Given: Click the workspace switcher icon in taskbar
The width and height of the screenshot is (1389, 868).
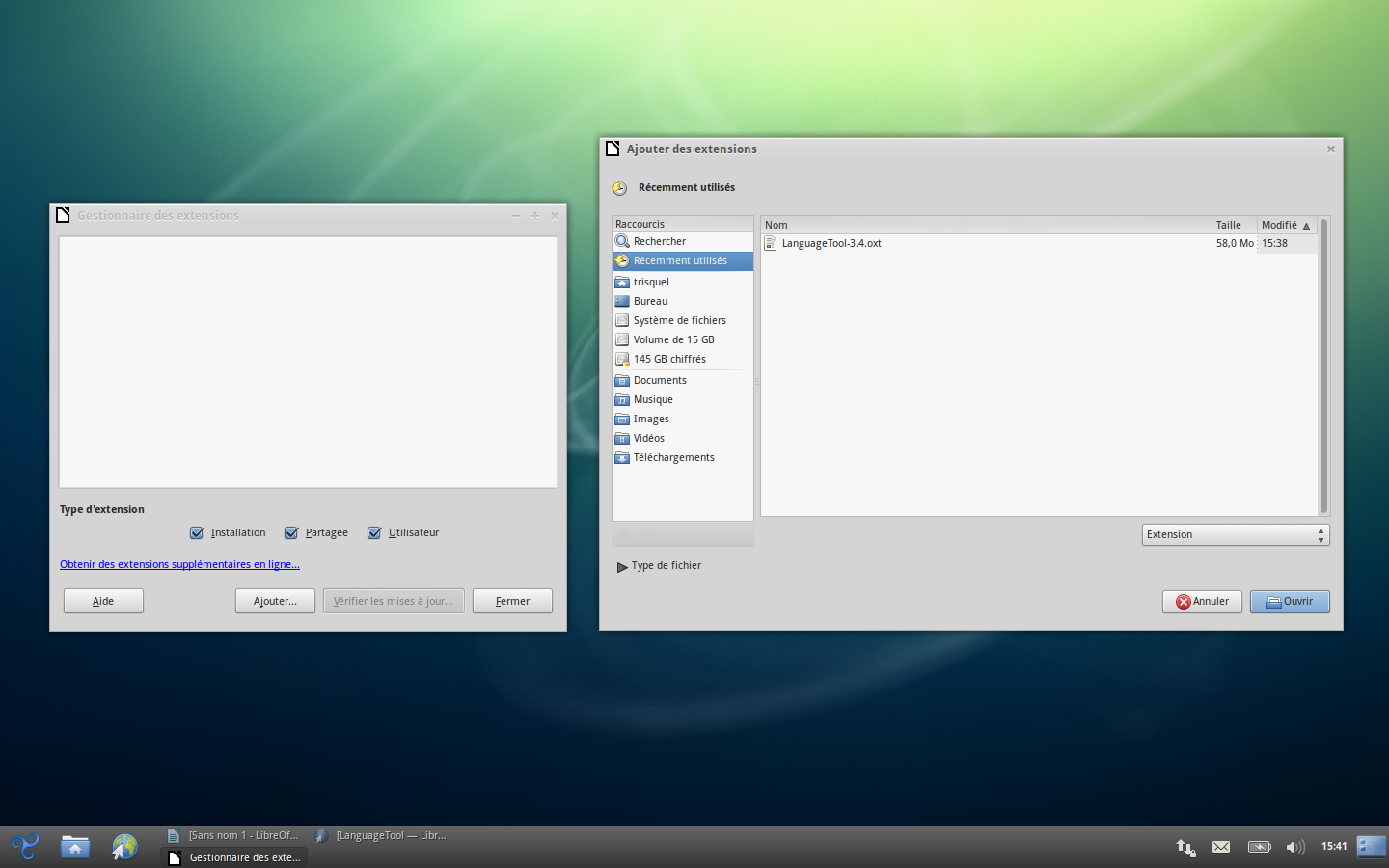Looking at the screenshot, I should click(1371, 847).
